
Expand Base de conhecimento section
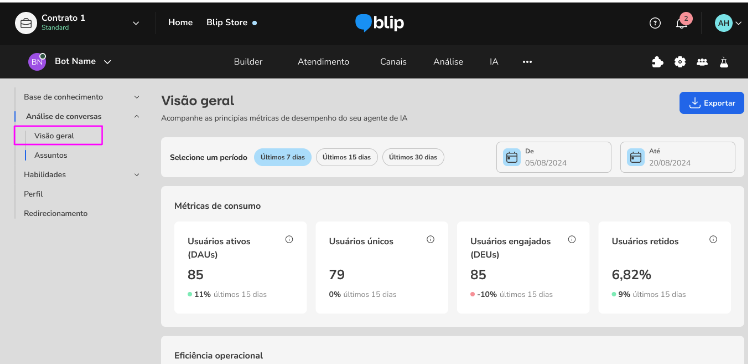coord(137,97)
